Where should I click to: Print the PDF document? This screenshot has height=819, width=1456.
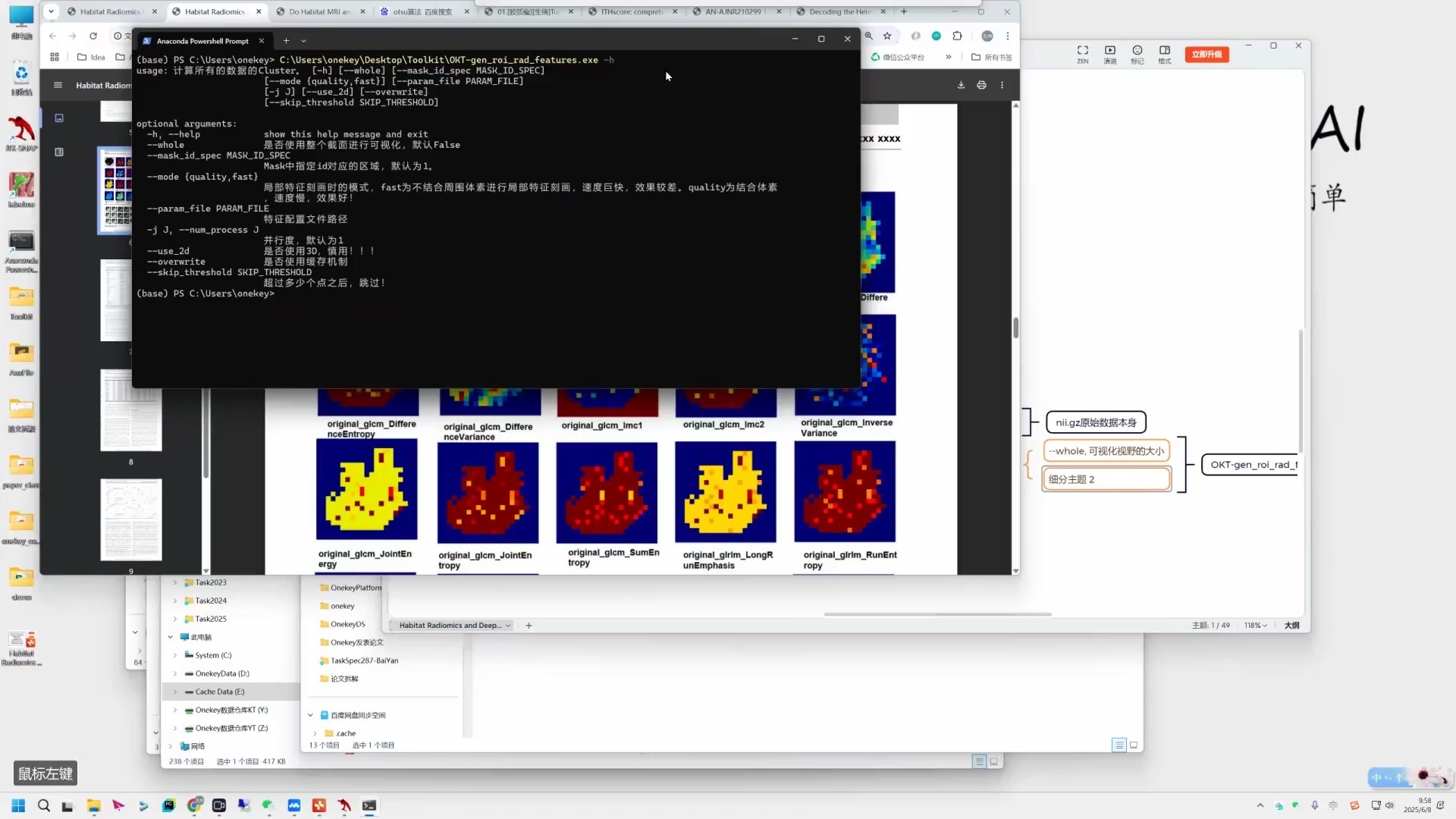tap(981, 85)
